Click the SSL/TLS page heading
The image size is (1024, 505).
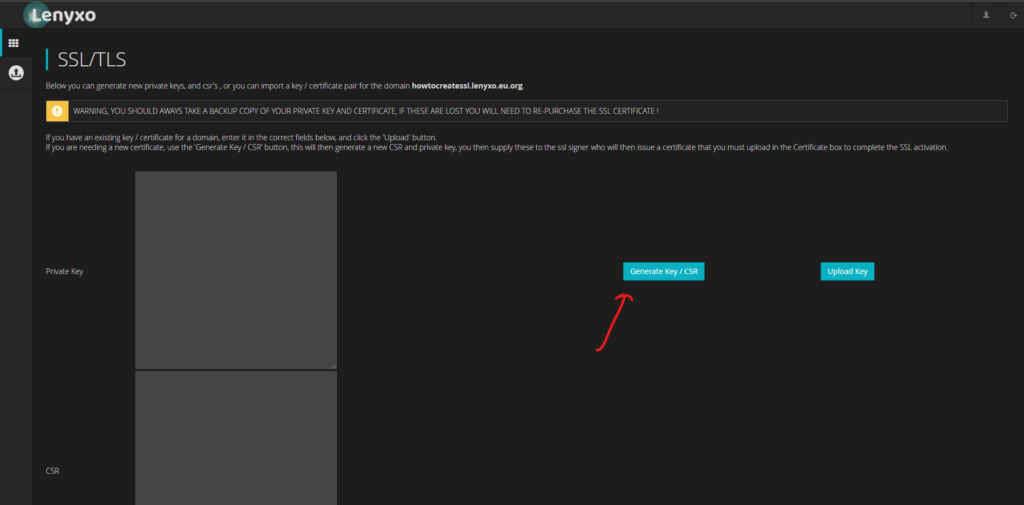tap(91, 60)
